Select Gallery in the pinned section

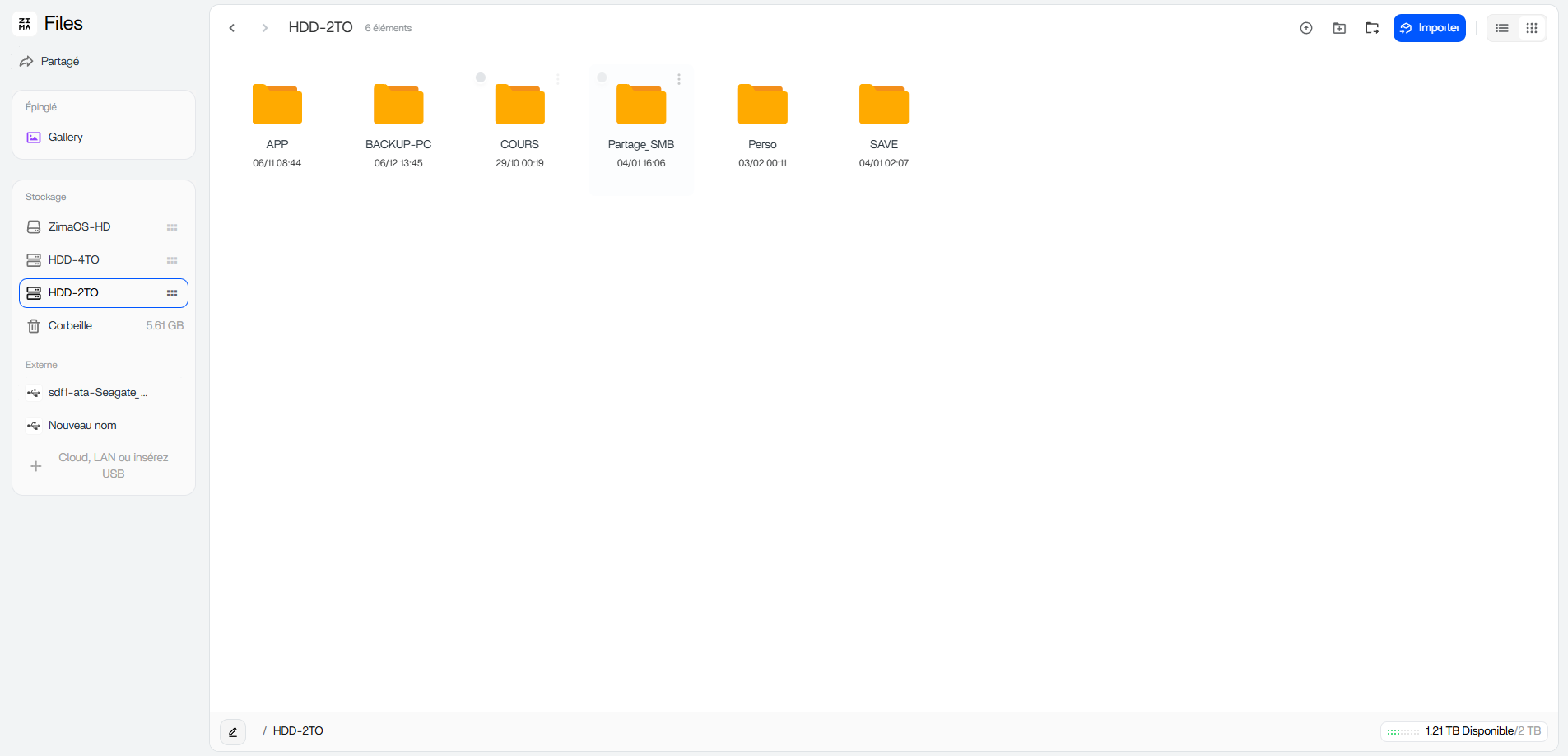[65, 138]
